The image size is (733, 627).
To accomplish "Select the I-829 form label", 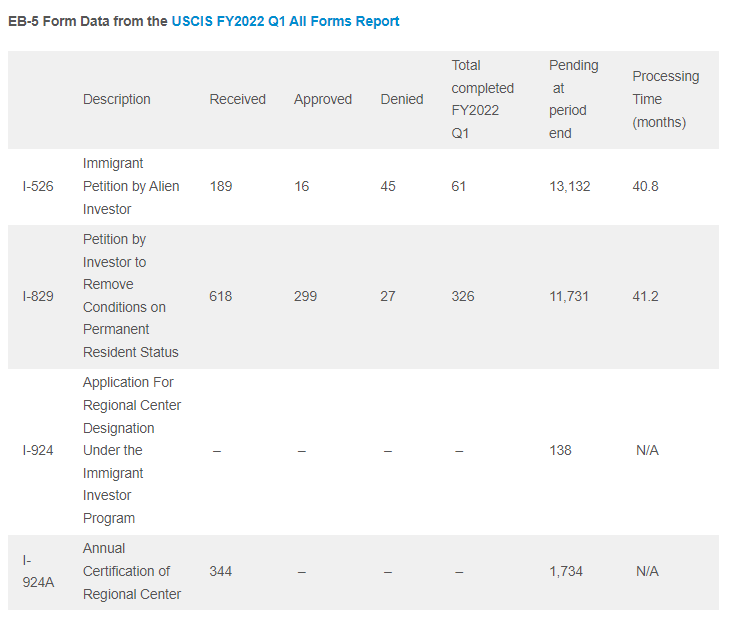I will [38, 296].
